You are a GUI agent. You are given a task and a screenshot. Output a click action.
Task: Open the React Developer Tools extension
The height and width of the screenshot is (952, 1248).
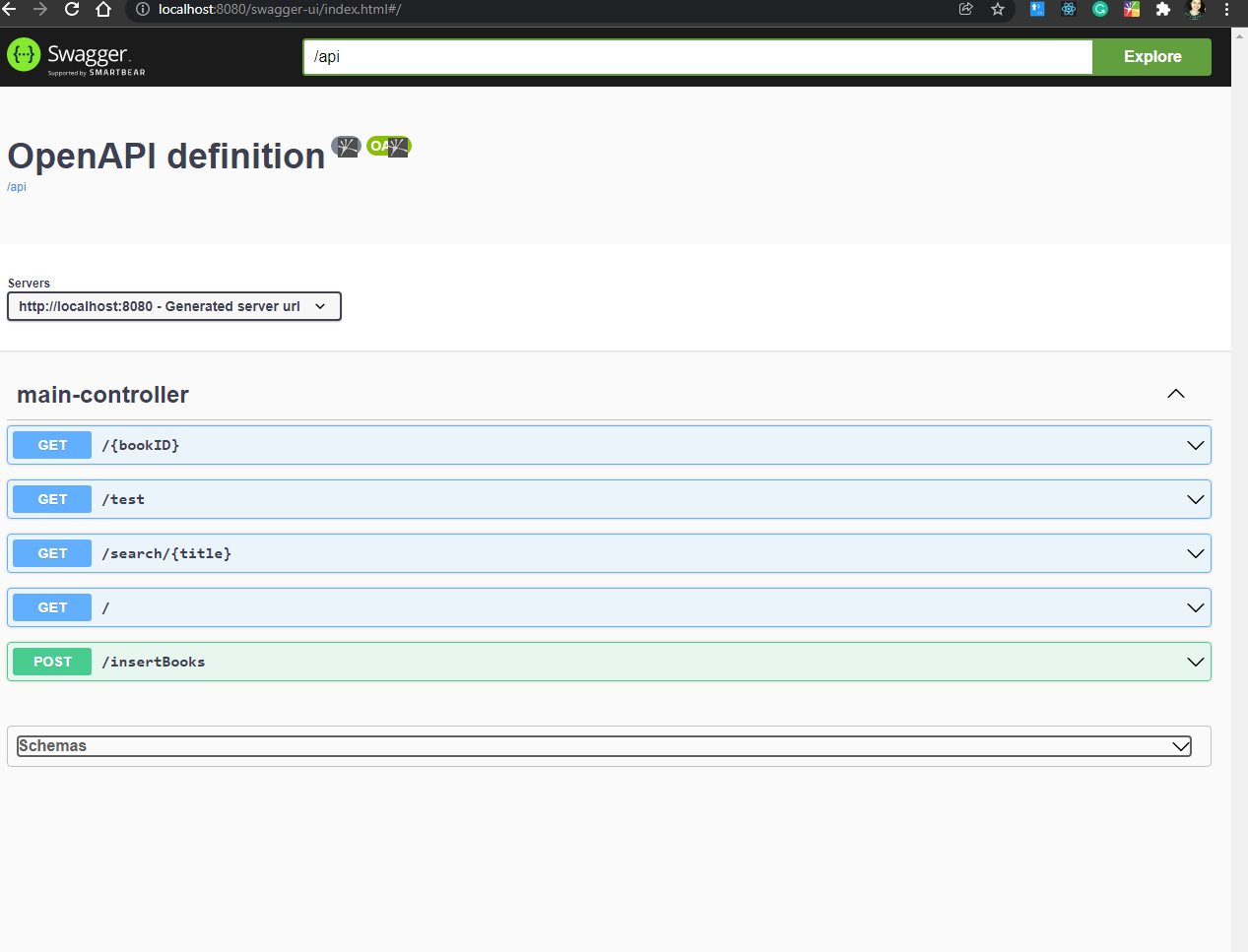[x=1069, y=9]
